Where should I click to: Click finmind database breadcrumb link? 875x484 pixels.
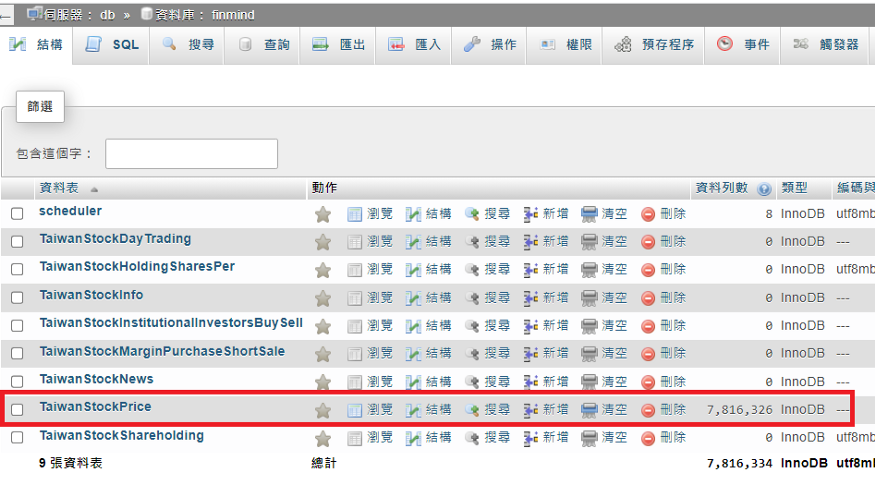234,15
